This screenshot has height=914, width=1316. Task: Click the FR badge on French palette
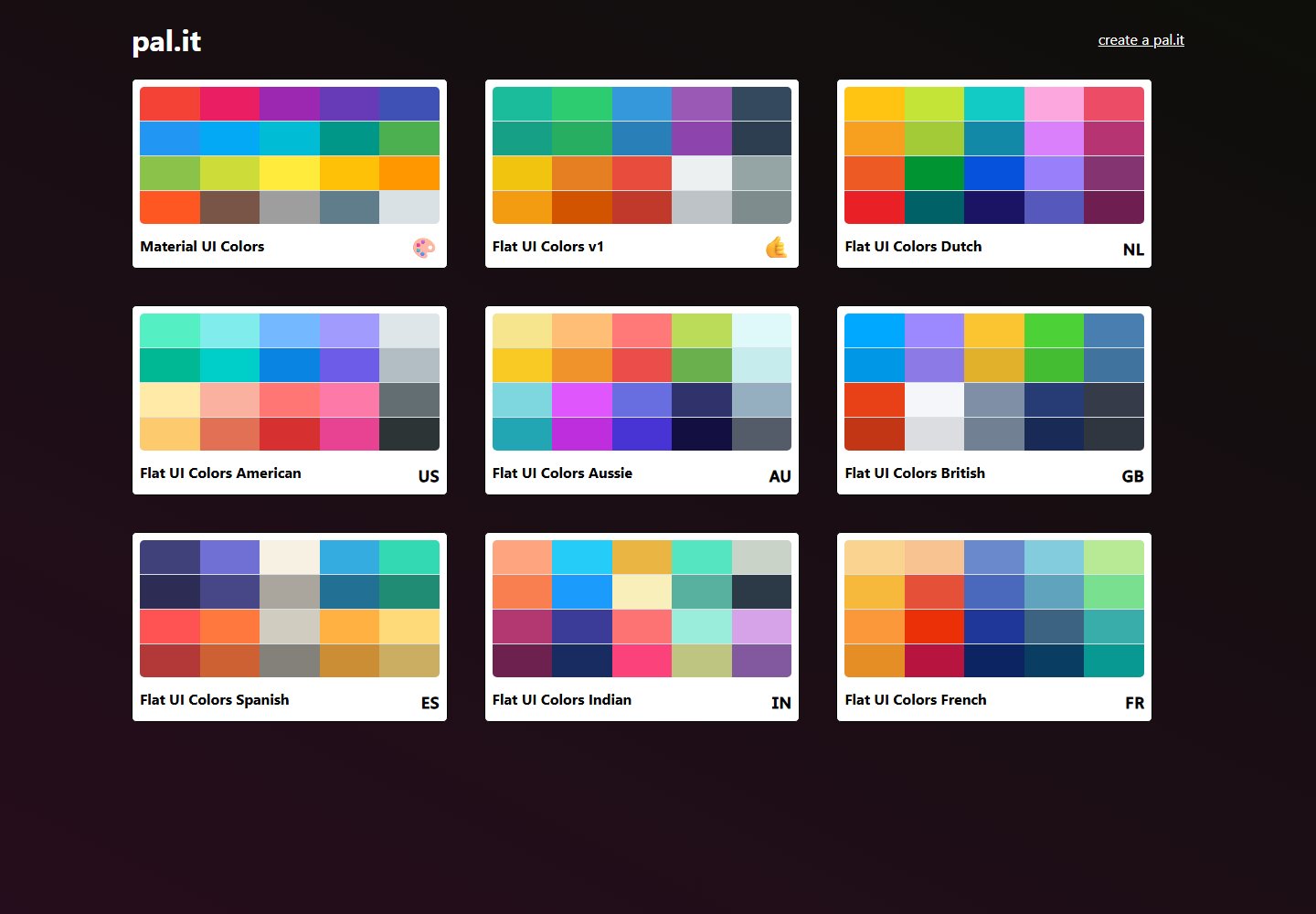[1134, 703]
